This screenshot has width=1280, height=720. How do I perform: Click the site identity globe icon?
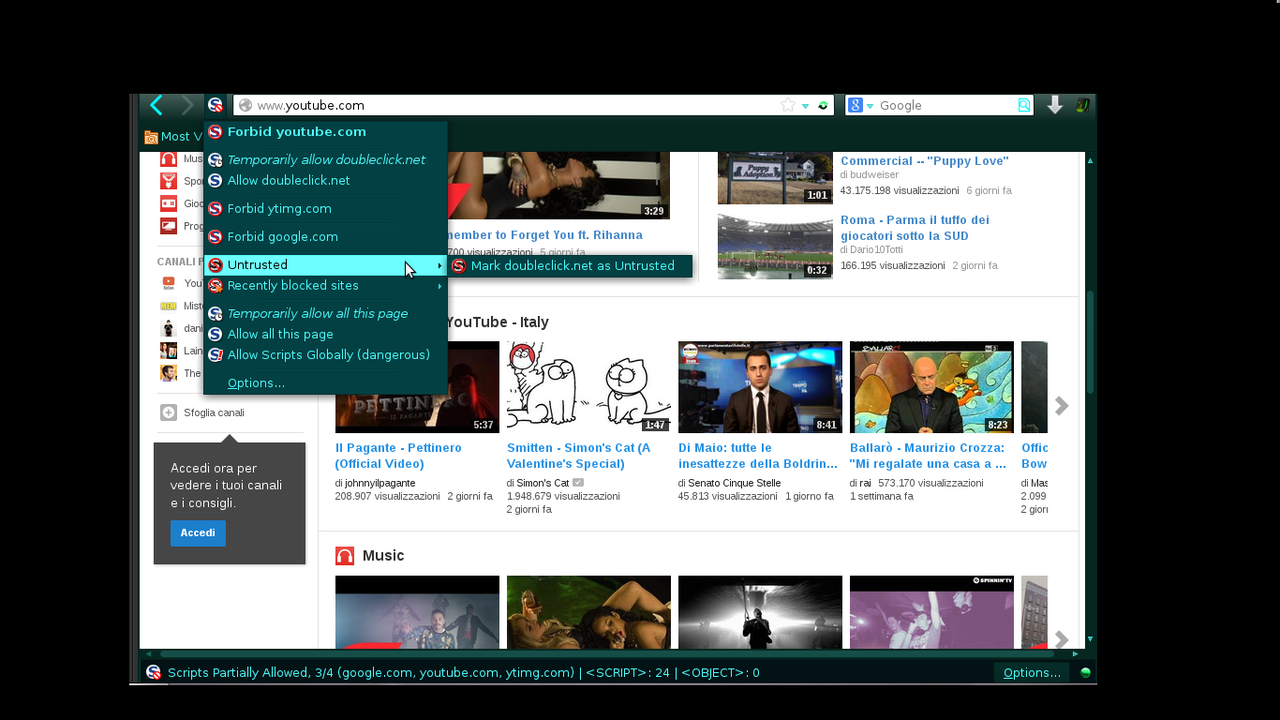[246, 105]
